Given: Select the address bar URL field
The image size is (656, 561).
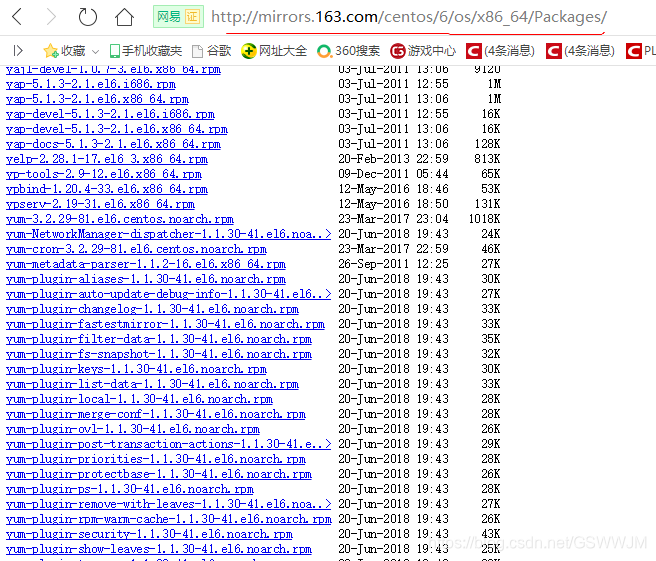Looking at the screenshot, I should 409,17.
